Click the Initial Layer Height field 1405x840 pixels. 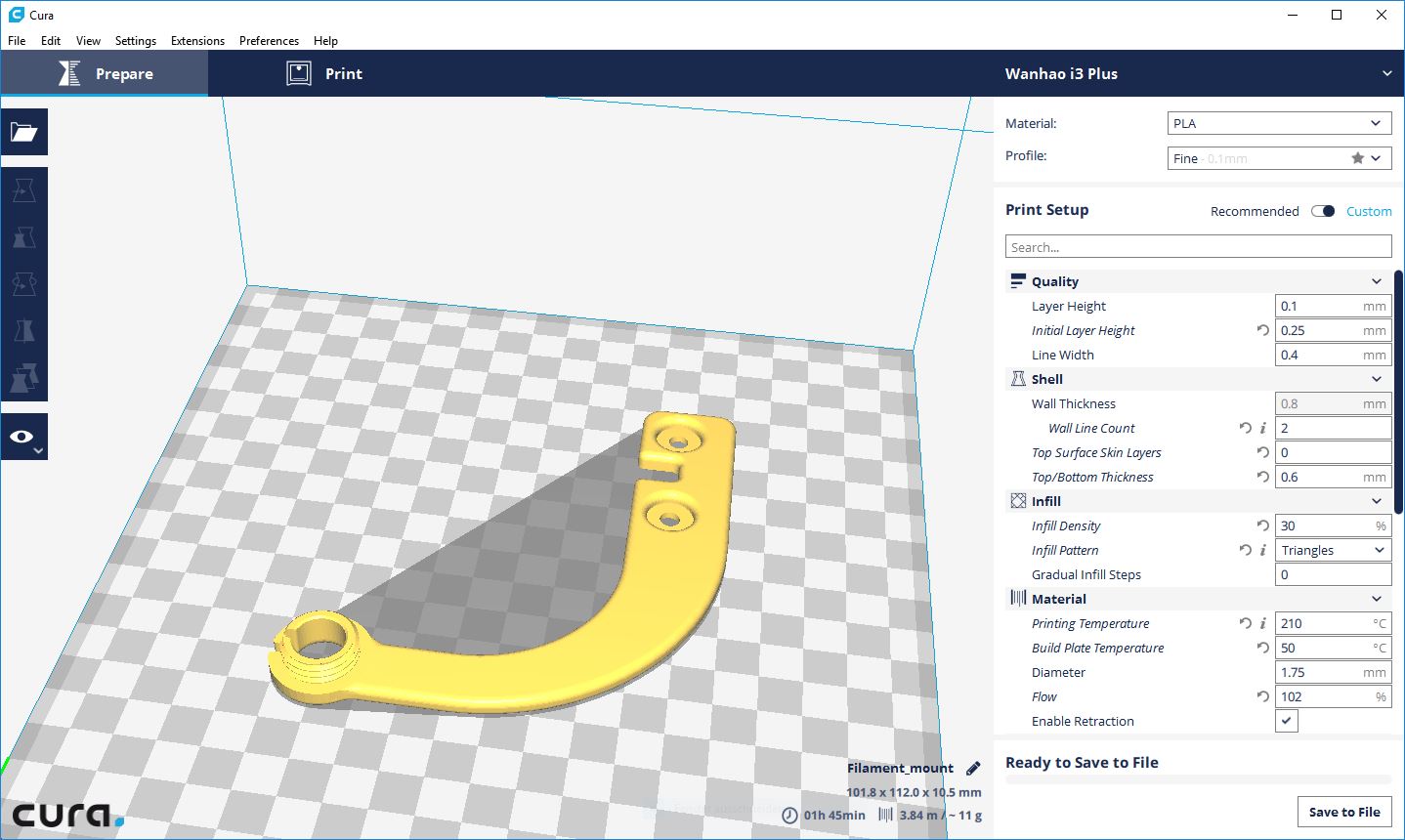(1334, 330)
